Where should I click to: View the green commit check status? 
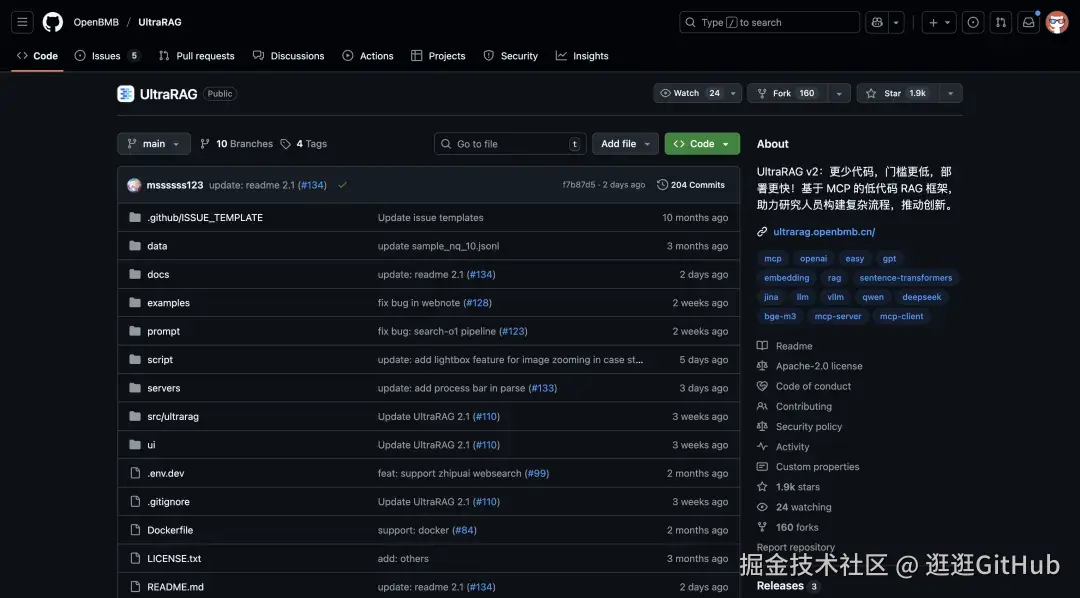pyautogui.click(x=342, y=185)
